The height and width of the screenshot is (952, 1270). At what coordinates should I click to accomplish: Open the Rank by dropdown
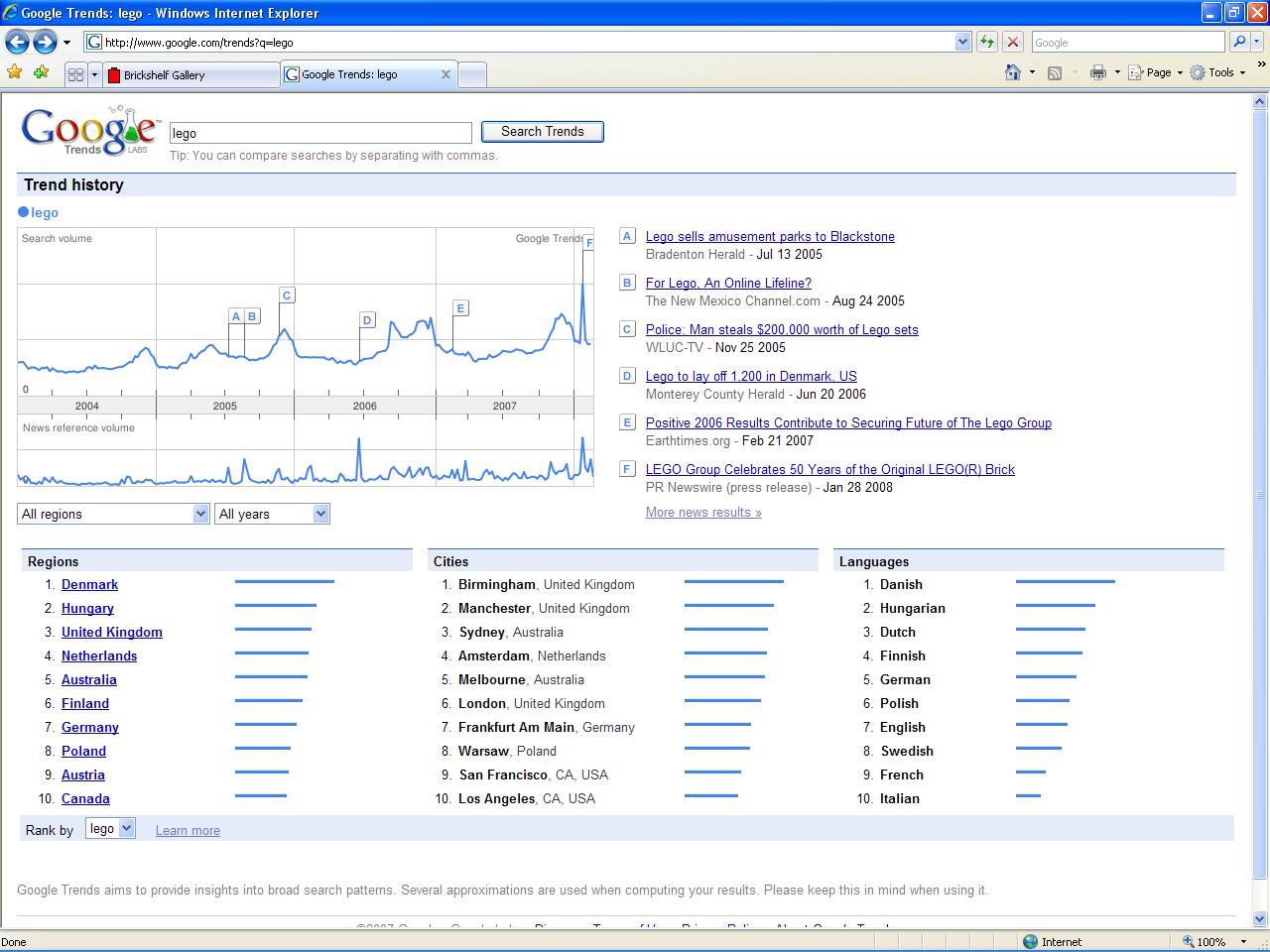click(125, 828)
